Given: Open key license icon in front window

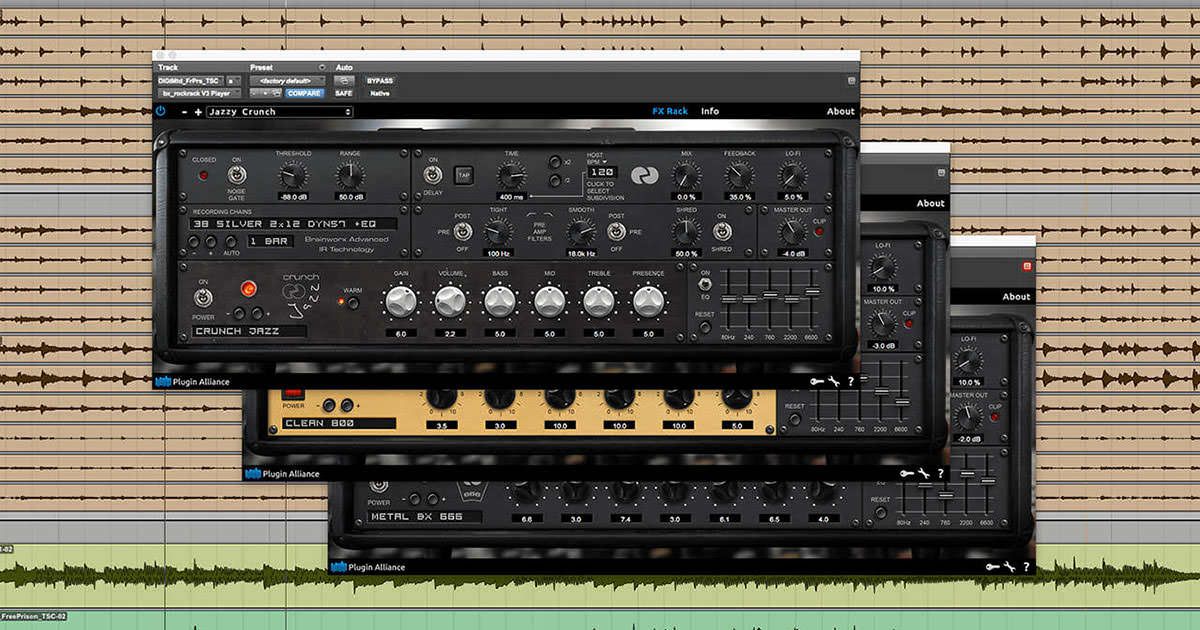Looking at the screenshot, I should point(817,381).
